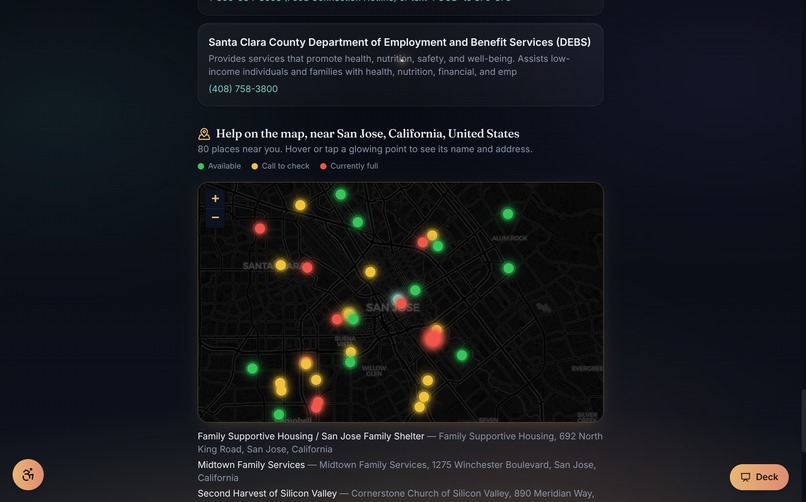
Task: Click the yellow Call to check legend dot
Action: pyautogui.click(x=254, y=166)
